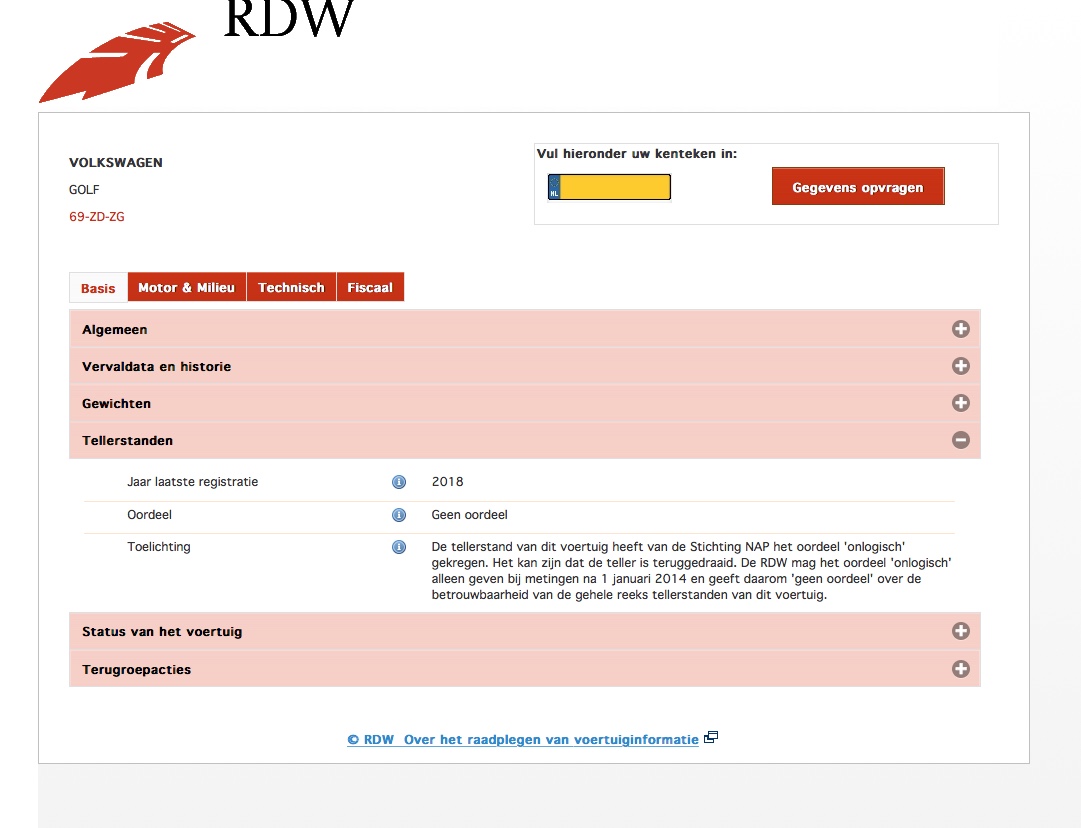Screen dimensions: 1081x828
Task: Click the Vervaldata en historie header
Action: (525, 366)
